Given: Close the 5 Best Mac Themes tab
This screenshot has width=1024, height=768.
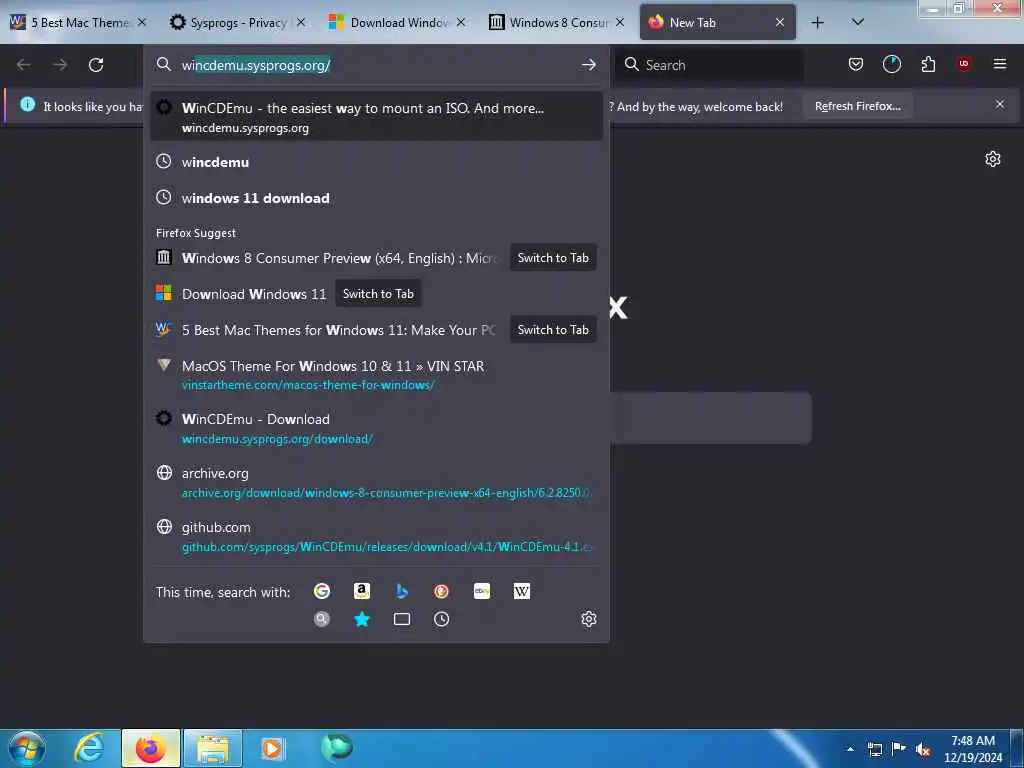Looking at the screenshot, I should click(142, 23).
